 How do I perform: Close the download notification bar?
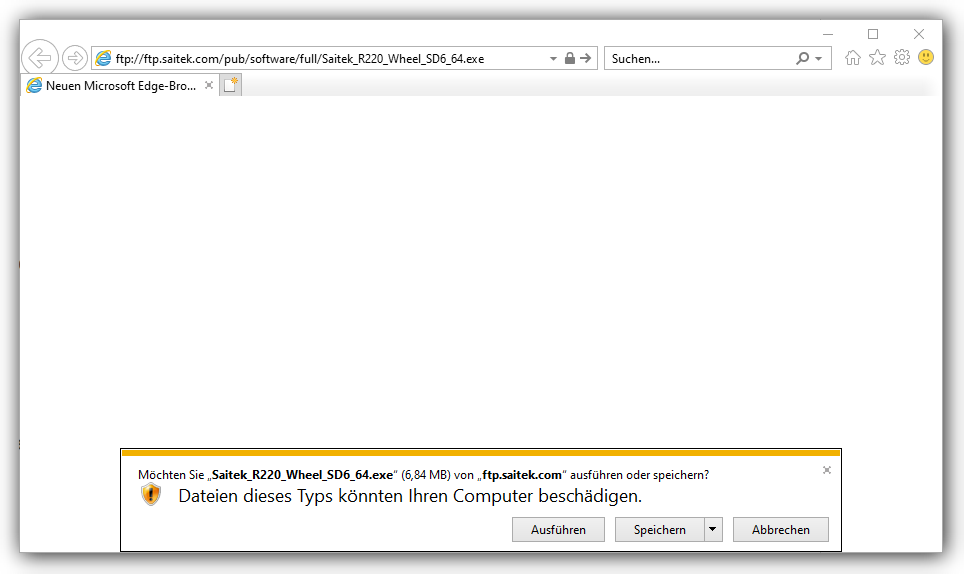pyautogui.click(x=827, y=470)
